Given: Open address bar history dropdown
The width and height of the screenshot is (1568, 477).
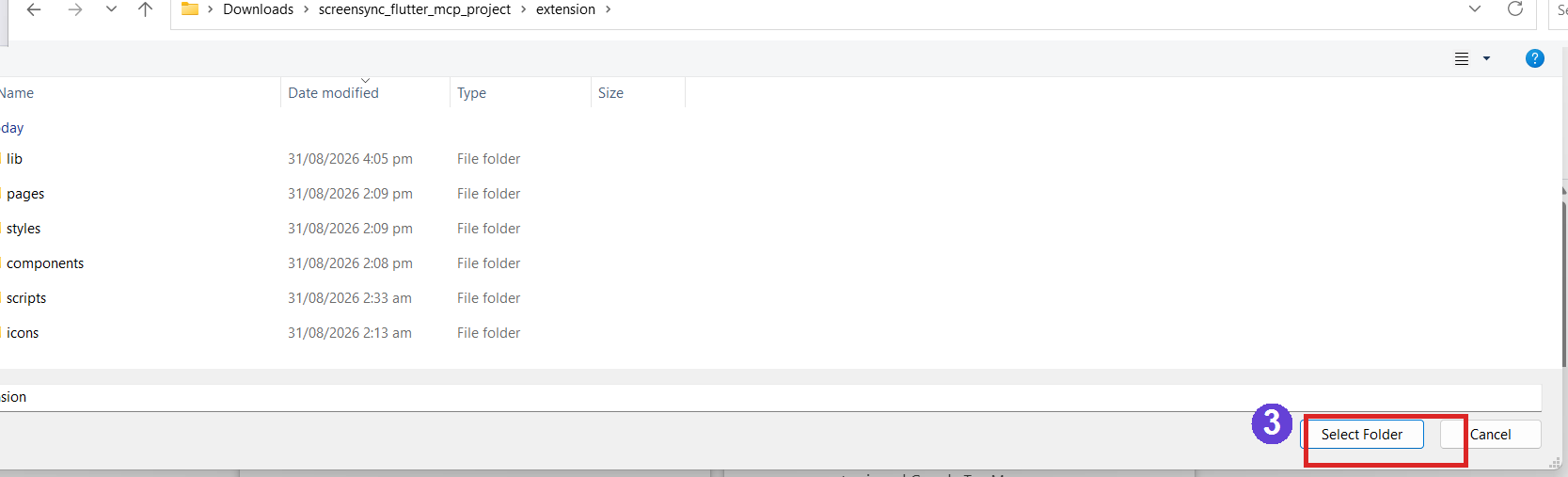Looking at the screenshot, I should point(1475,9).
